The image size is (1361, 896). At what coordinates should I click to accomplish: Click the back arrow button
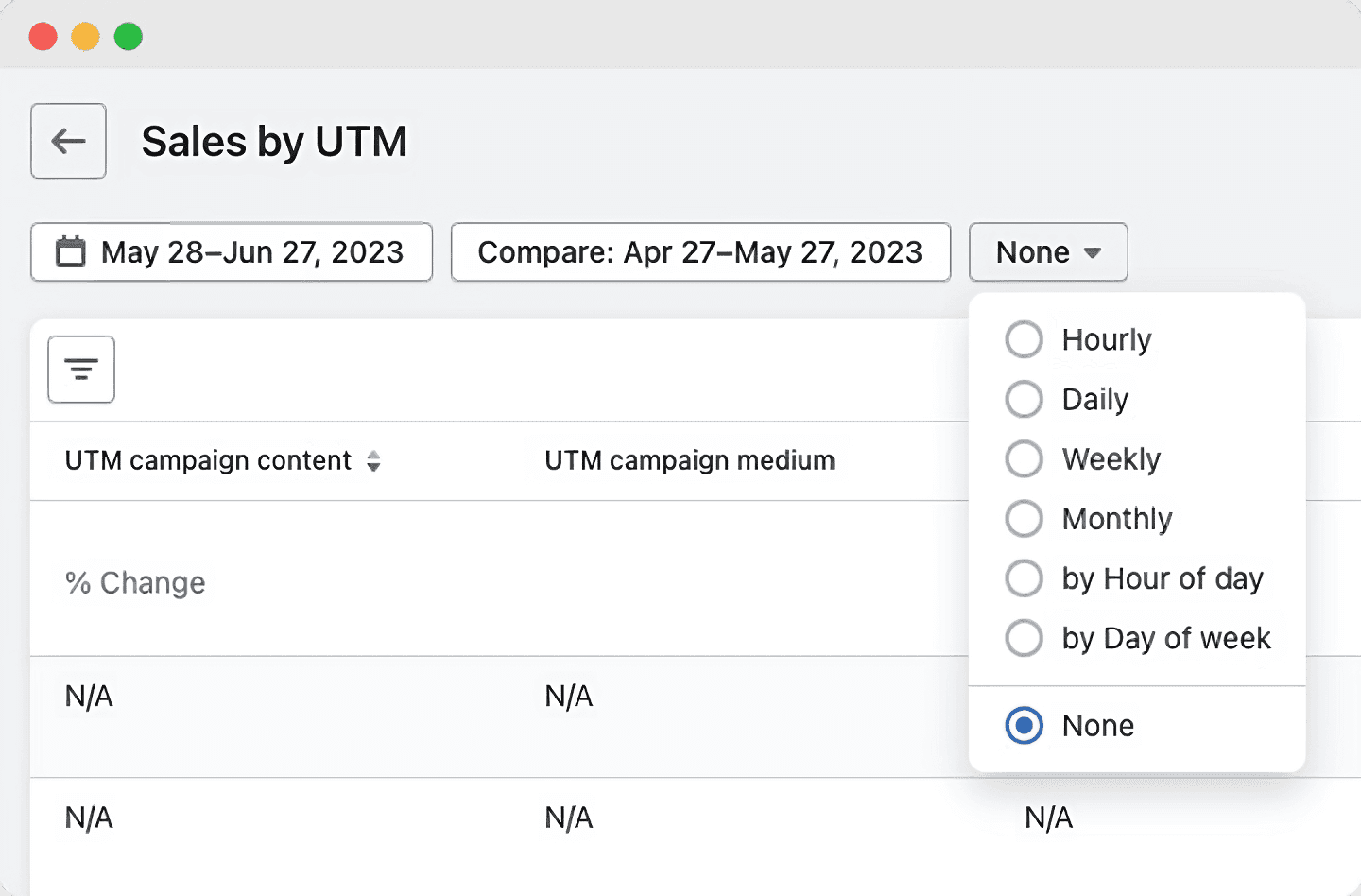68,141
